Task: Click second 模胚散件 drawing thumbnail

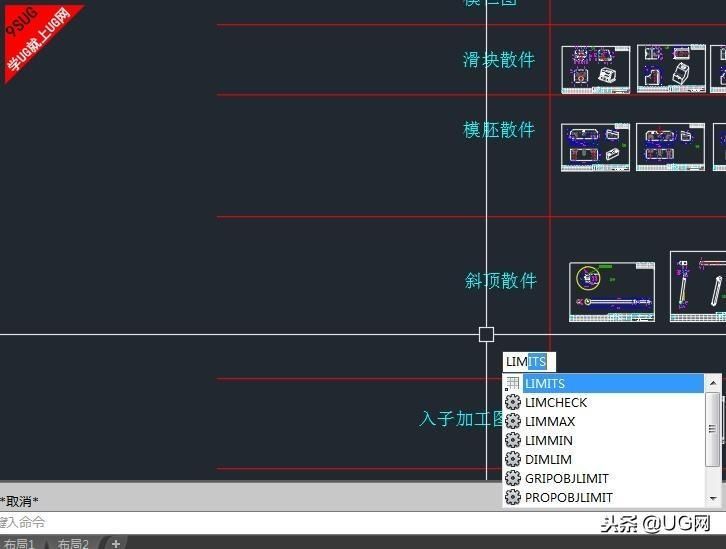Action: click(670, 147)
